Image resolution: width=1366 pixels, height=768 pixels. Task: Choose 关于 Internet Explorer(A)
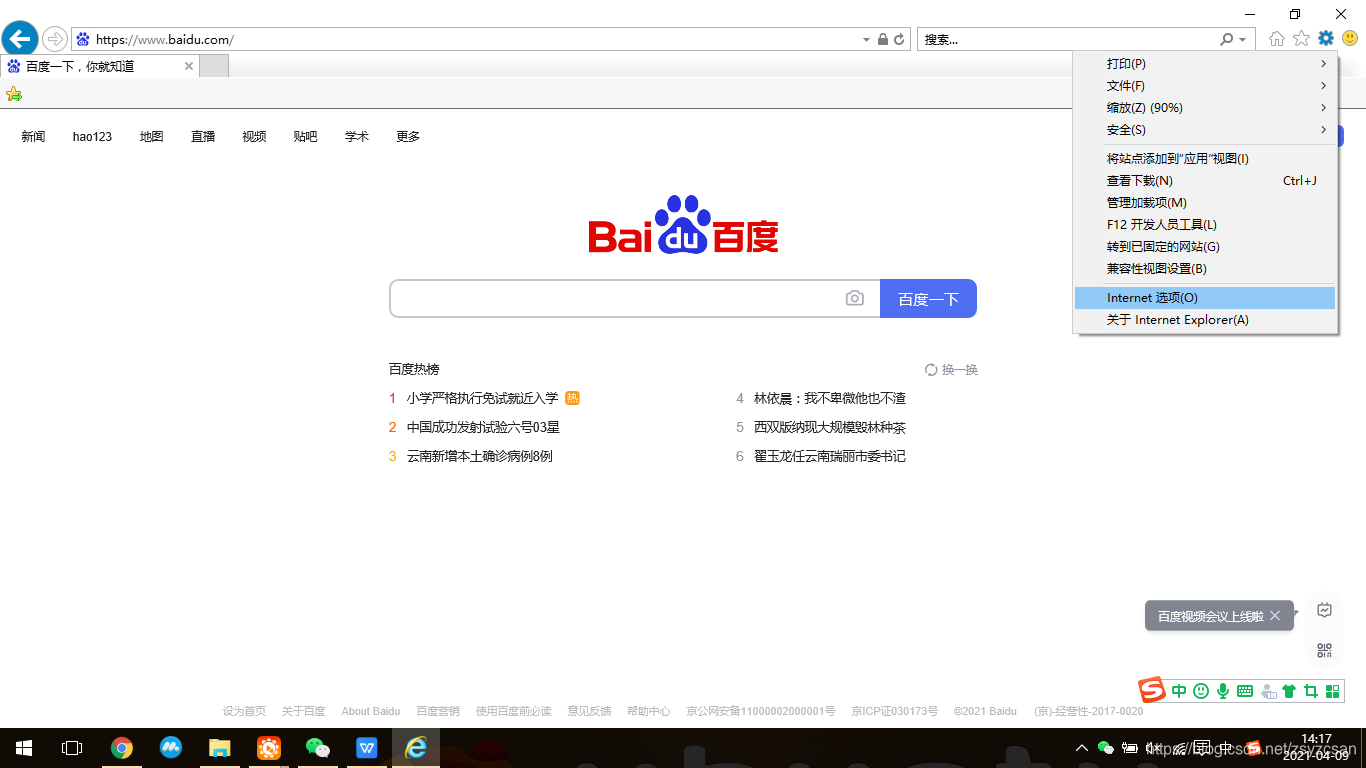point(1205,320)
